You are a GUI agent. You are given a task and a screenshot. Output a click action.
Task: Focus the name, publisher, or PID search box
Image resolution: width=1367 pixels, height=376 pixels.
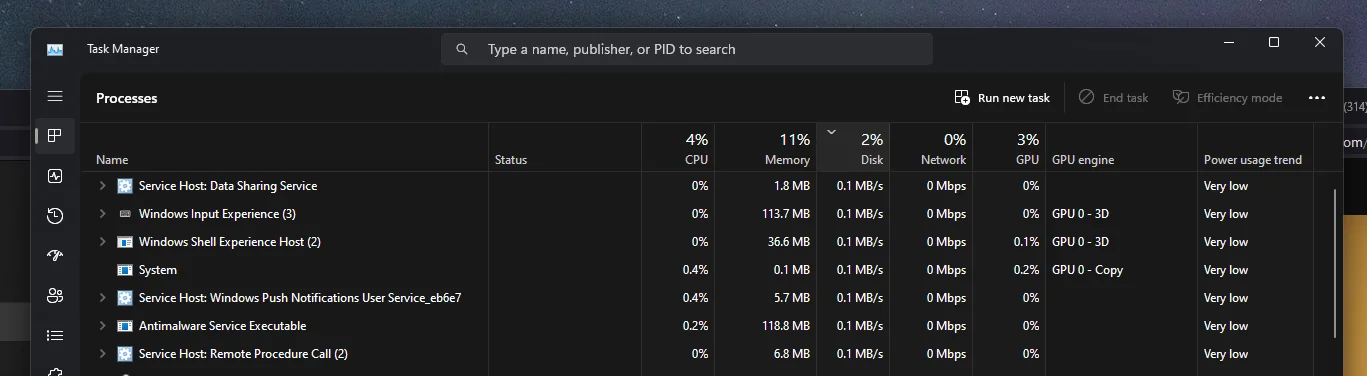(687, 49)
